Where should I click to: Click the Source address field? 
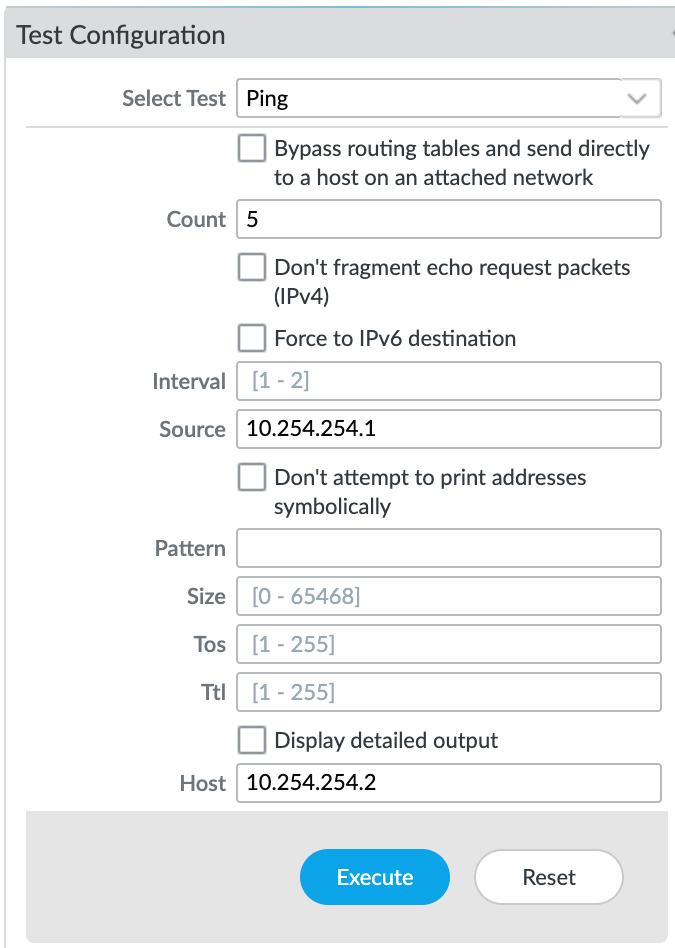(x=448, y=429)
